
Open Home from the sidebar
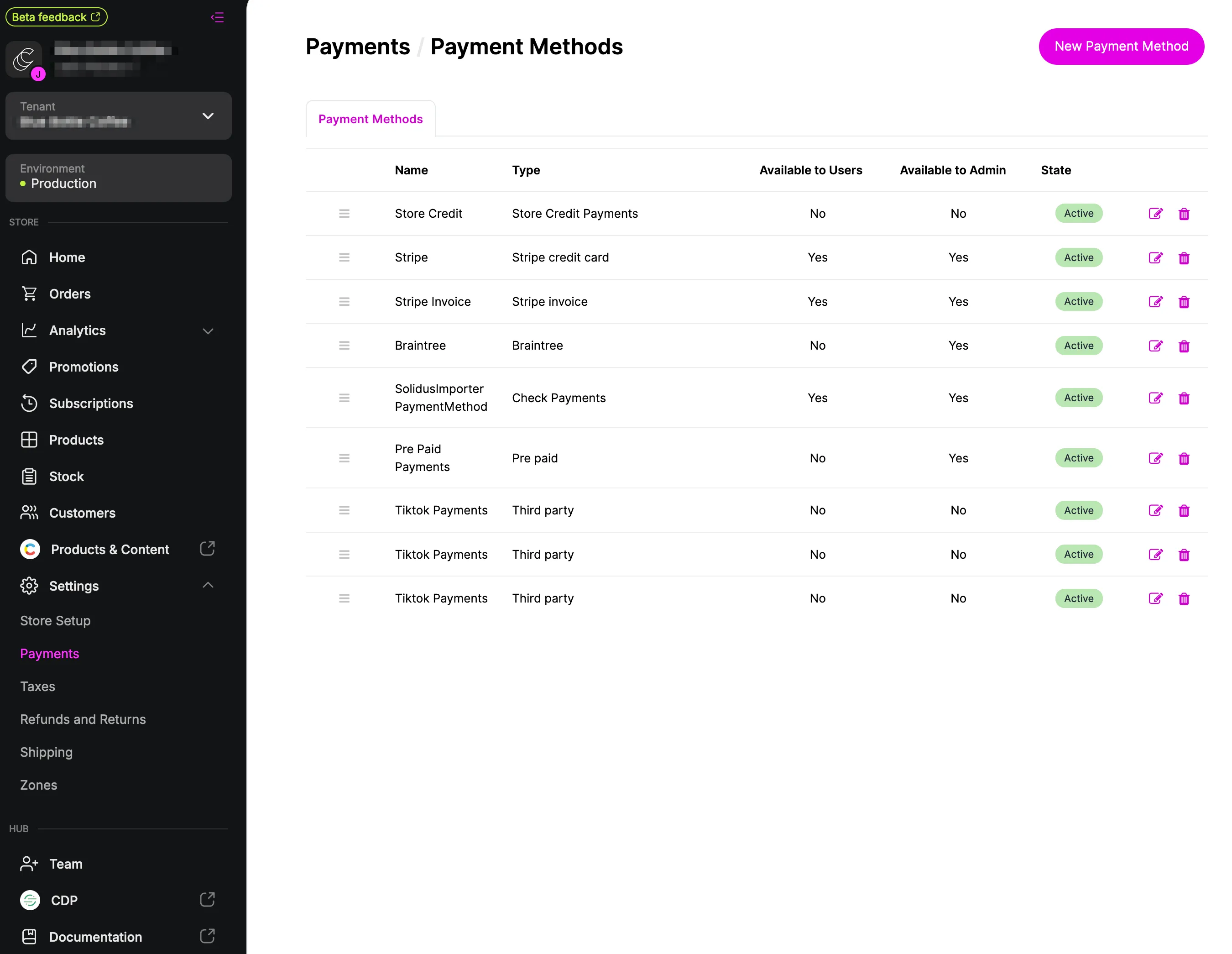[67, 257]
